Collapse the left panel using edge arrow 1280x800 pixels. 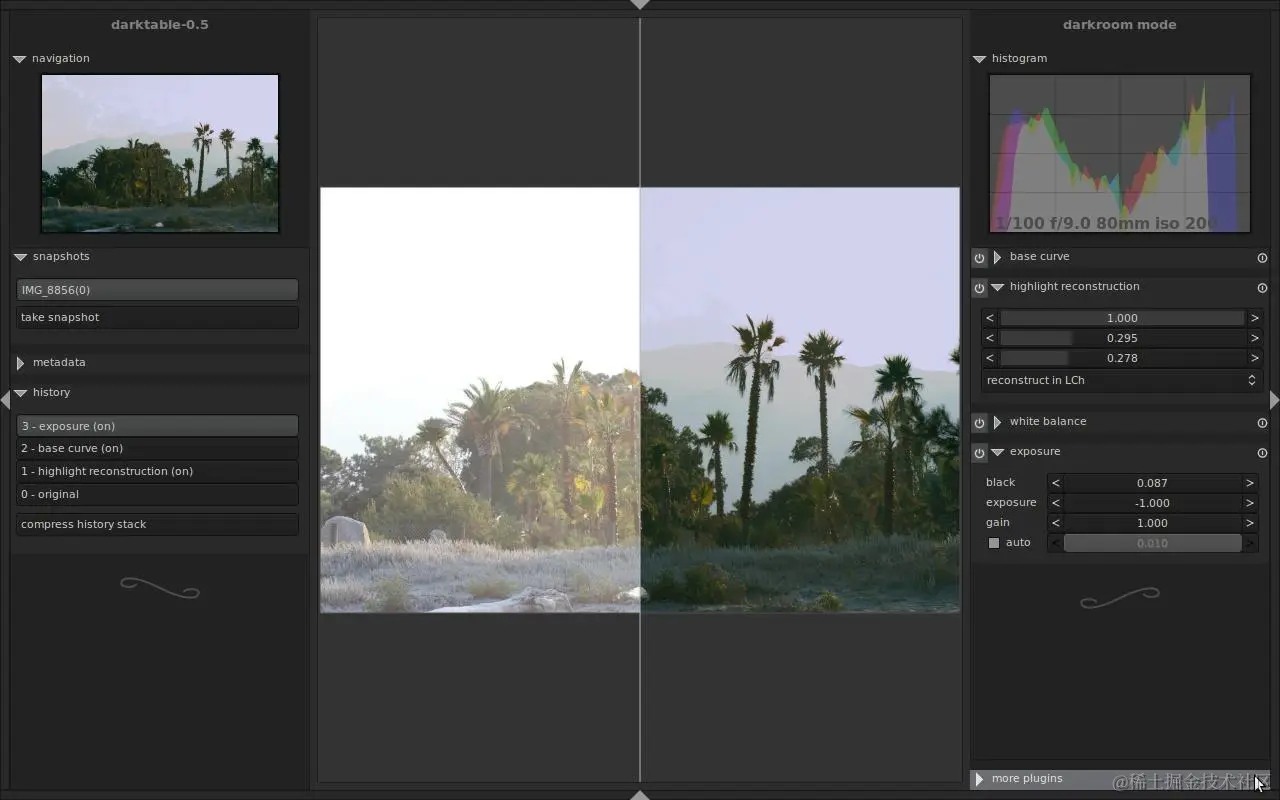(x=5, y=400)
